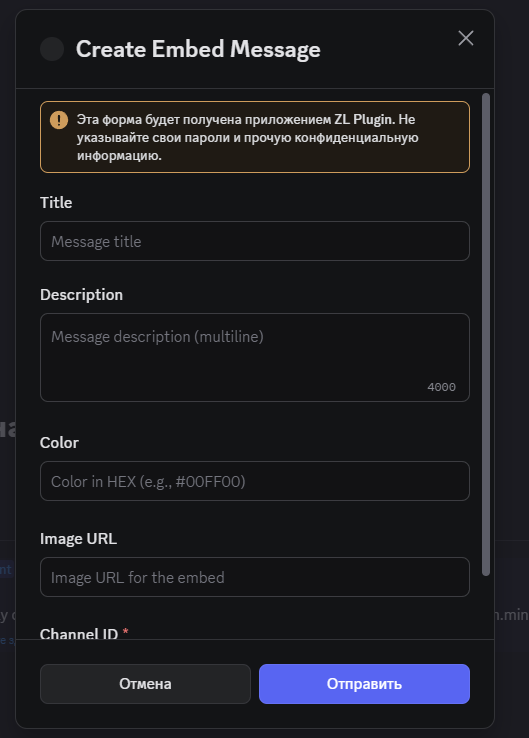Click the ZL Plugin name in the warning
Image resolution: width=529 pixels, height=738 pixels.
365,120
